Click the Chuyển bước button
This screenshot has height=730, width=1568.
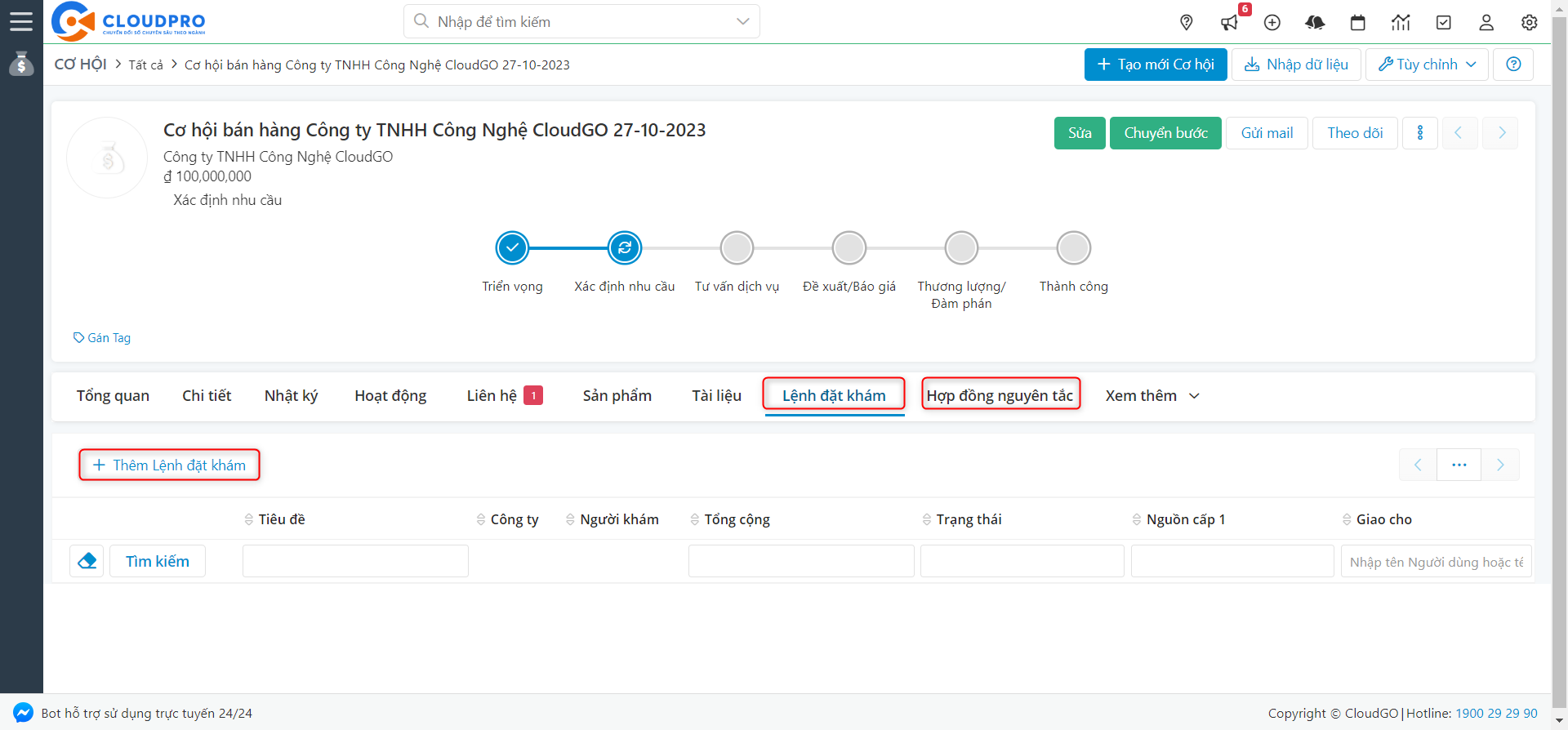(x=1165, y=133)
